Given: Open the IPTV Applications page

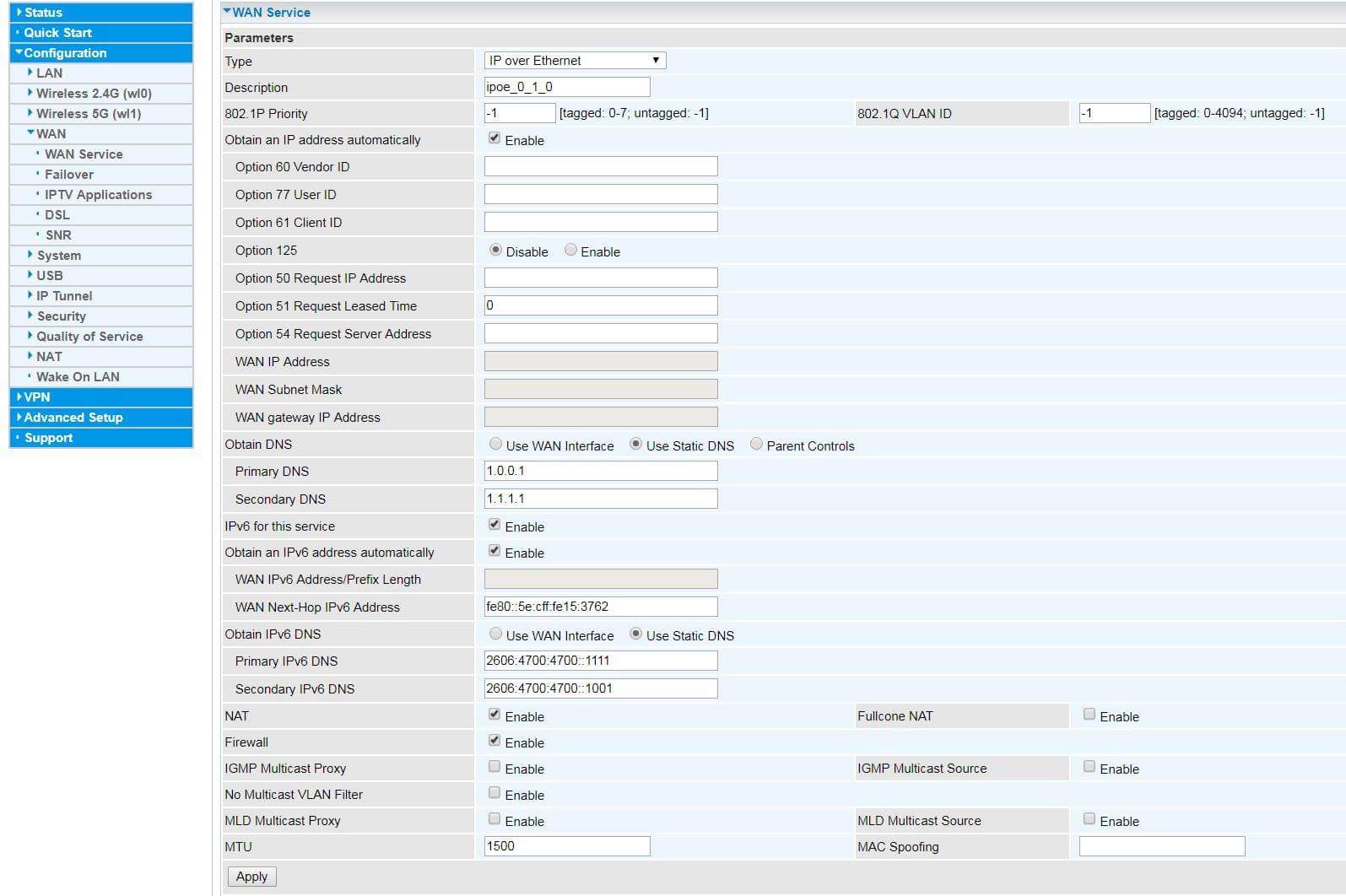Looking at the screenshot, I should click(98, 195).
